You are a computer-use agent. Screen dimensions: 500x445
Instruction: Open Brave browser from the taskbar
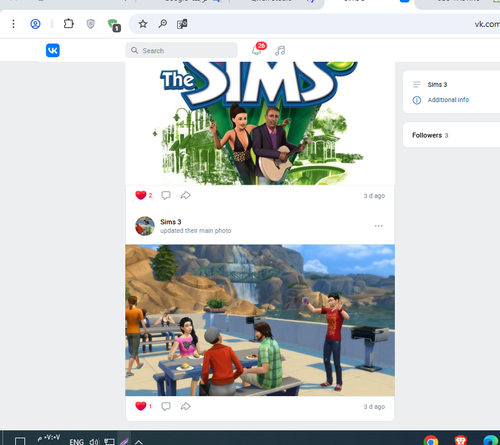coord(461,441)
